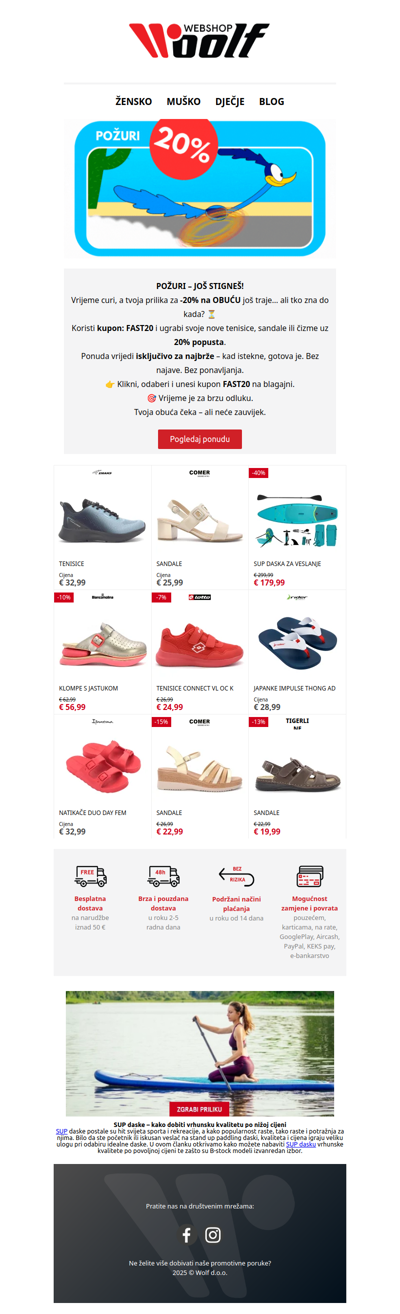Screen dimensions: 400x1314
Task: Click the 48h fast delivery truck icon
Action: click(163, 876)
